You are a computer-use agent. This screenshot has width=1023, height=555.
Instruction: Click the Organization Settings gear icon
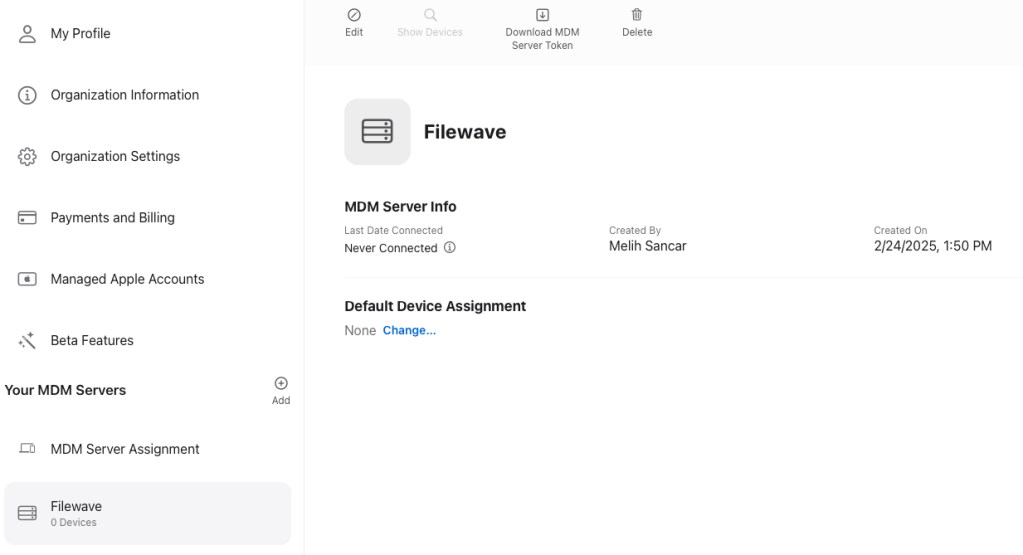tap(27, 156)
